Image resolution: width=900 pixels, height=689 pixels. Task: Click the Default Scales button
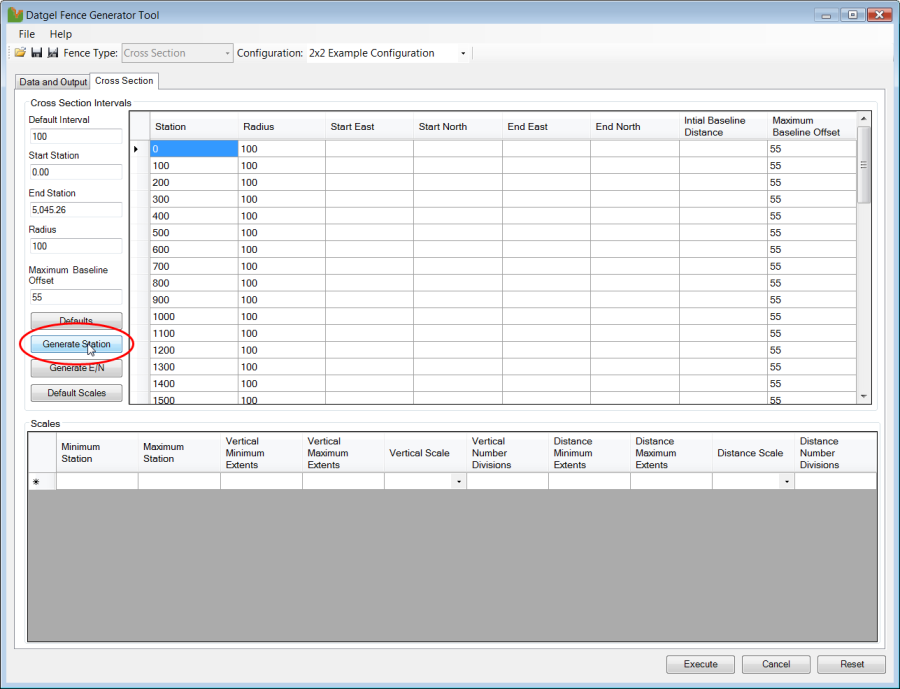[76, 393]
